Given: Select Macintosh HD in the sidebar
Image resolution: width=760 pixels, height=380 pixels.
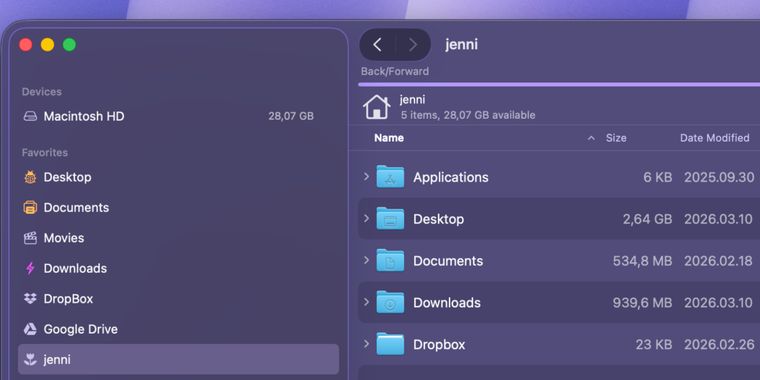Looking at the screenshot, I should click(x=84, y=116).
